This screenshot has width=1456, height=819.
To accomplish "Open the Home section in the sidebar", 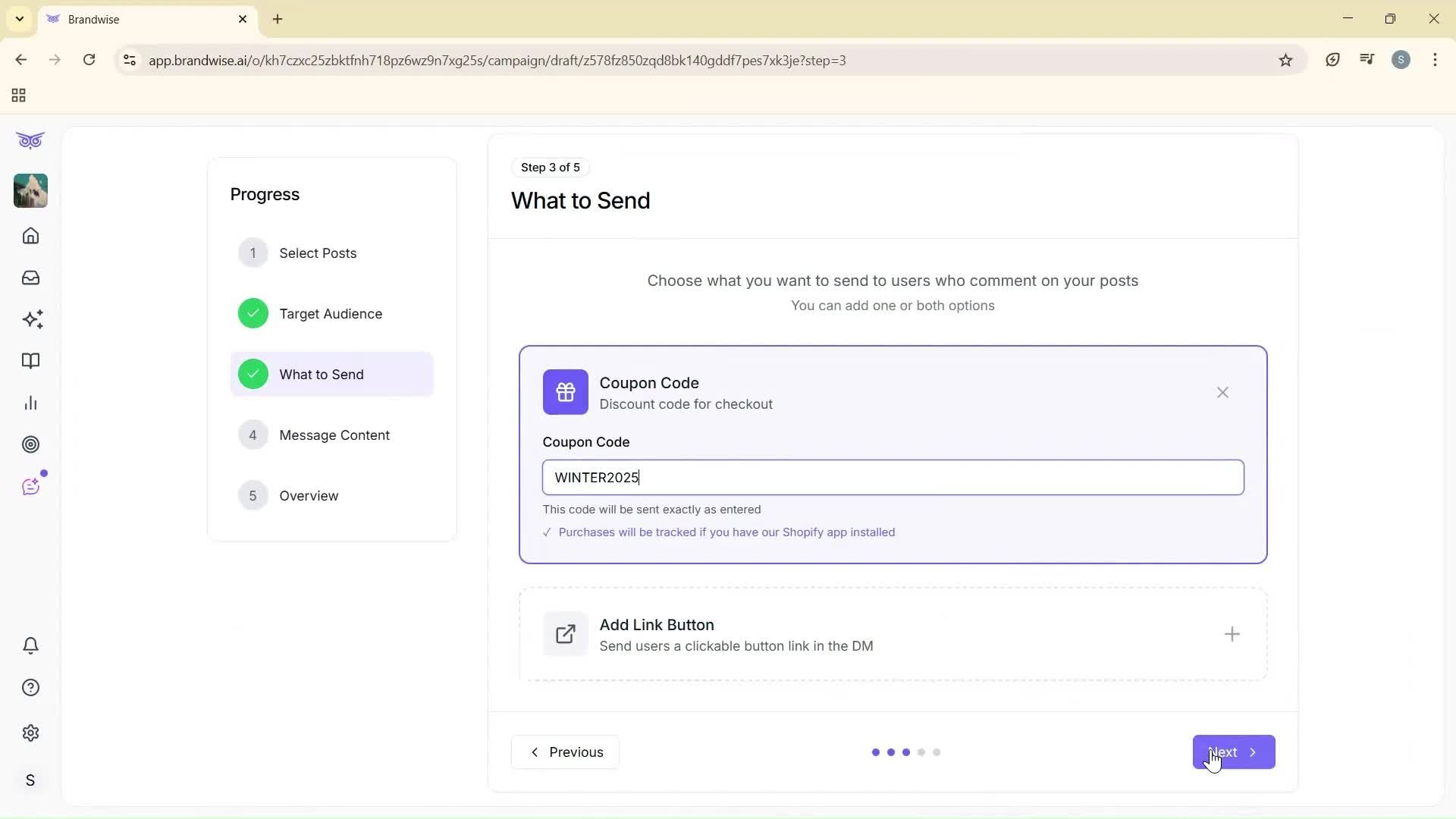I will pyautogui.click(x=30, y=236).
